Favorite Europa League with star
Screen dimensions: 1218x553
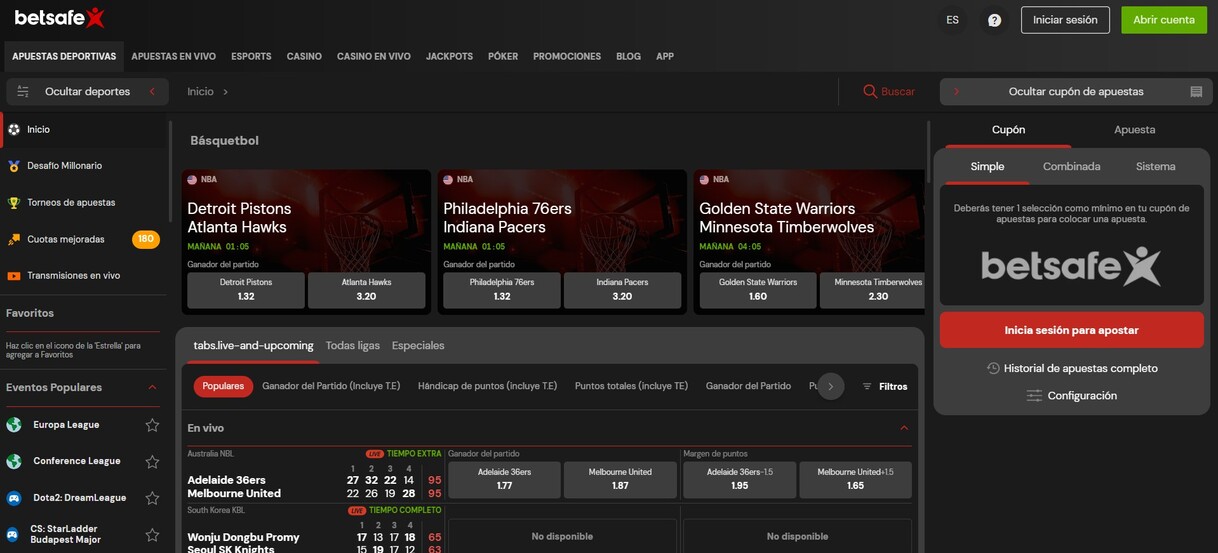(152, 425)
